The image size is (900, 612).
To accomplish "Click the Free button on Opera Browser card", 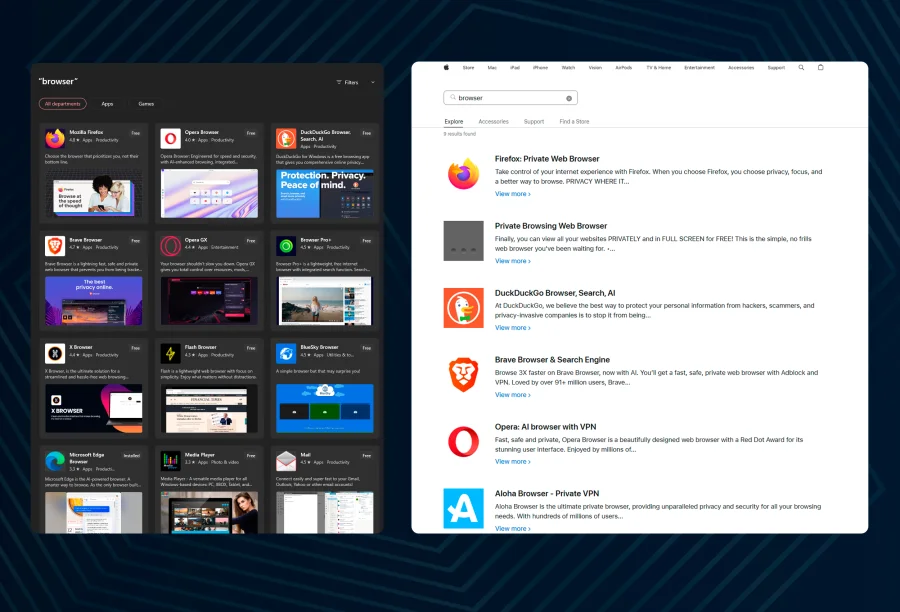I will click(x=251, y=132).
